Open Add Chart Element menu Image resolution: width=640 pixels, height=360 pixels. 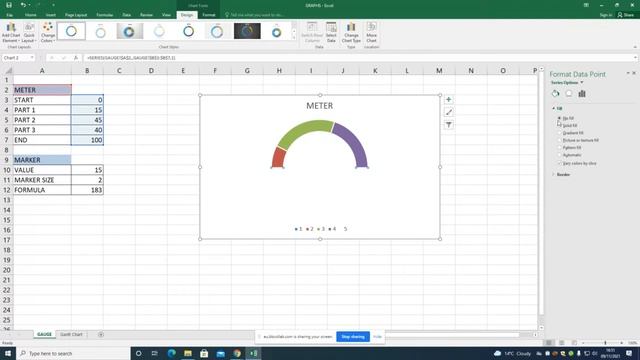(x=11, y=33)
